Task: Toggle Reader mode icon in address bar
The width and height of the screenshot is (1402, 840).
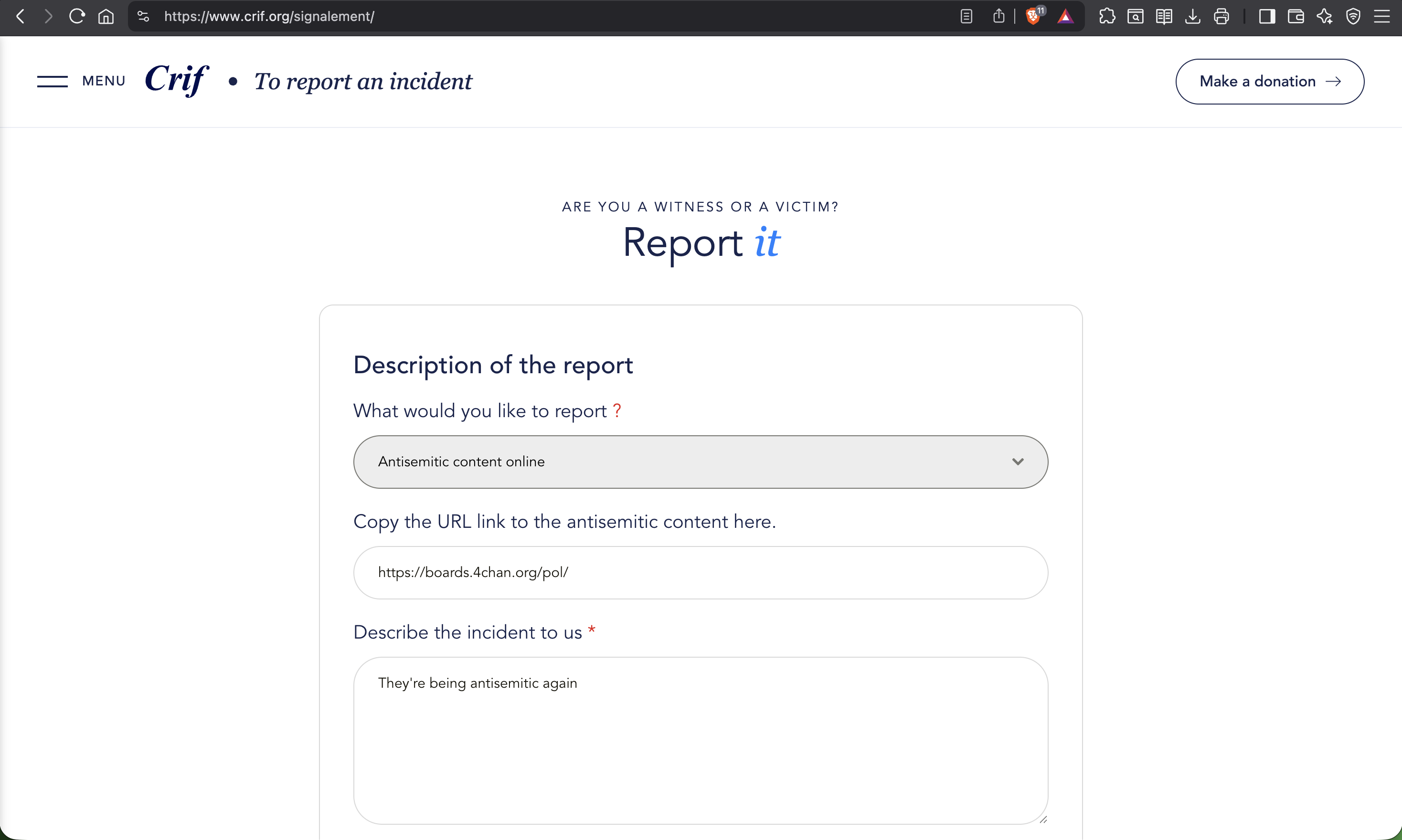Action: pyautogui.click(x=967, y=16)
